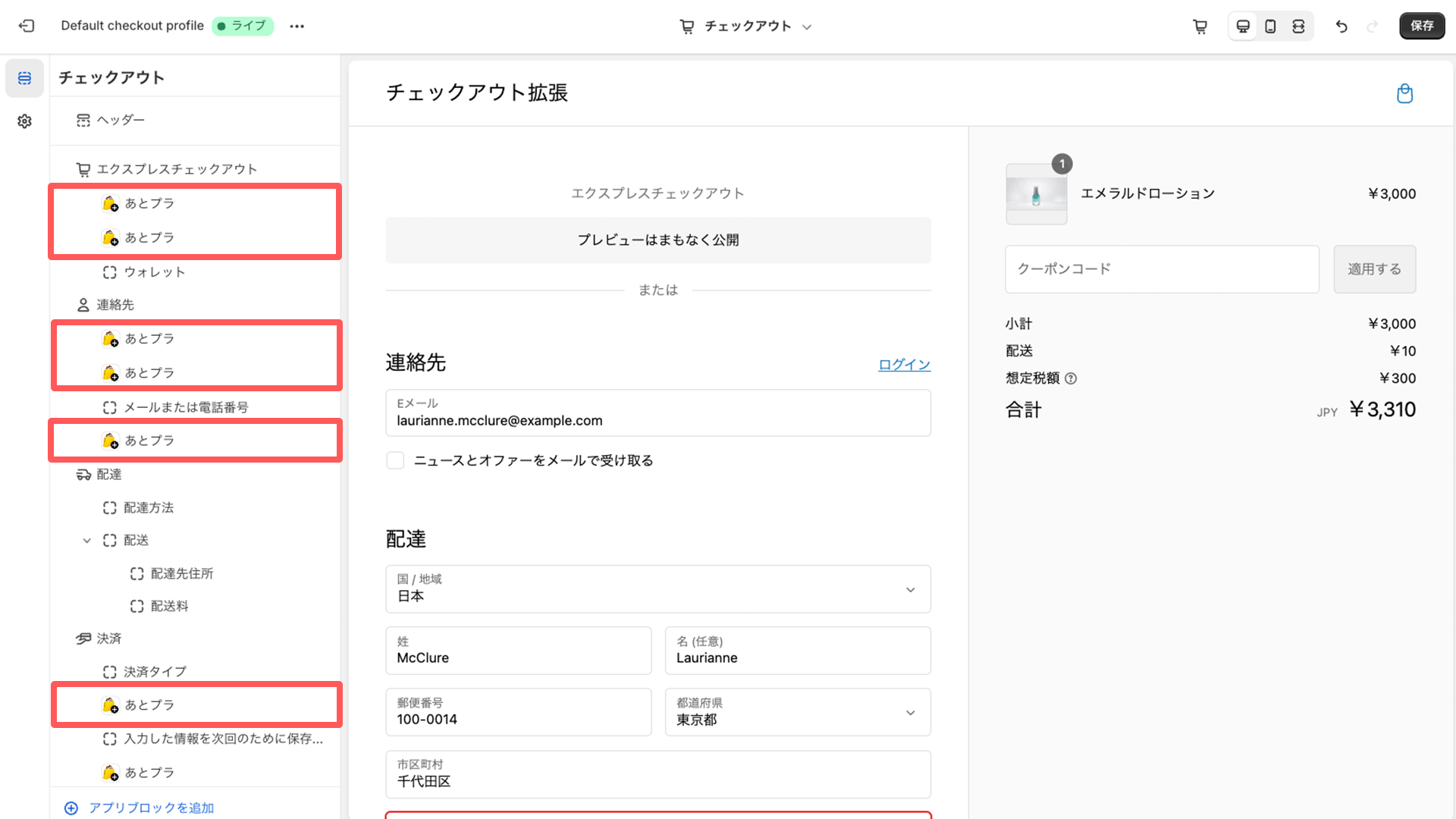The height and width of the screenshot is (819, 1456).
Task: Select メールまたは電話番号 block
Action: pos(195,407)
